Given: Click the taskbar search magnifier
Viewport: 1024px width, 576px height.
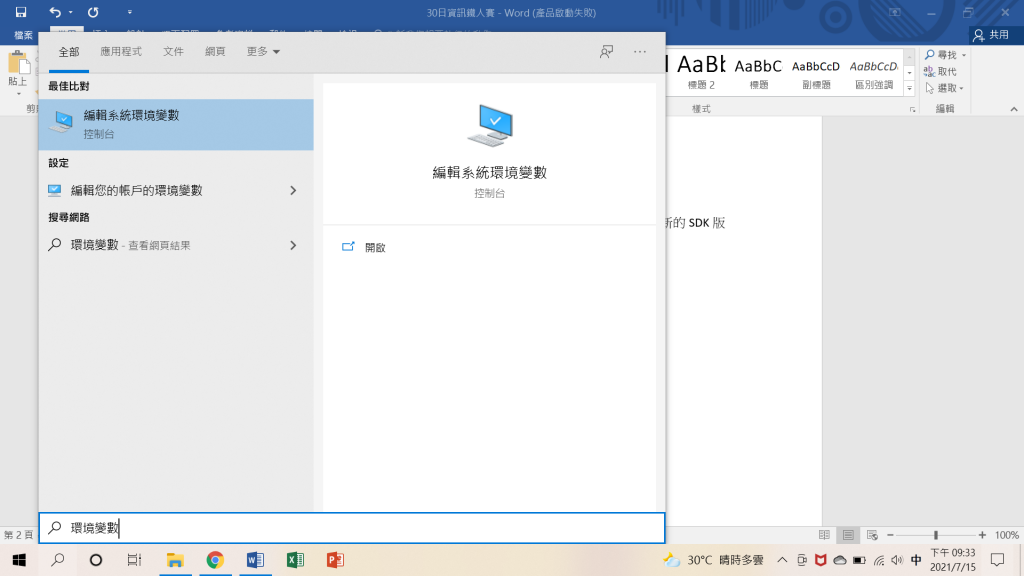Looking at the screenshot, I should pos(57,560).
